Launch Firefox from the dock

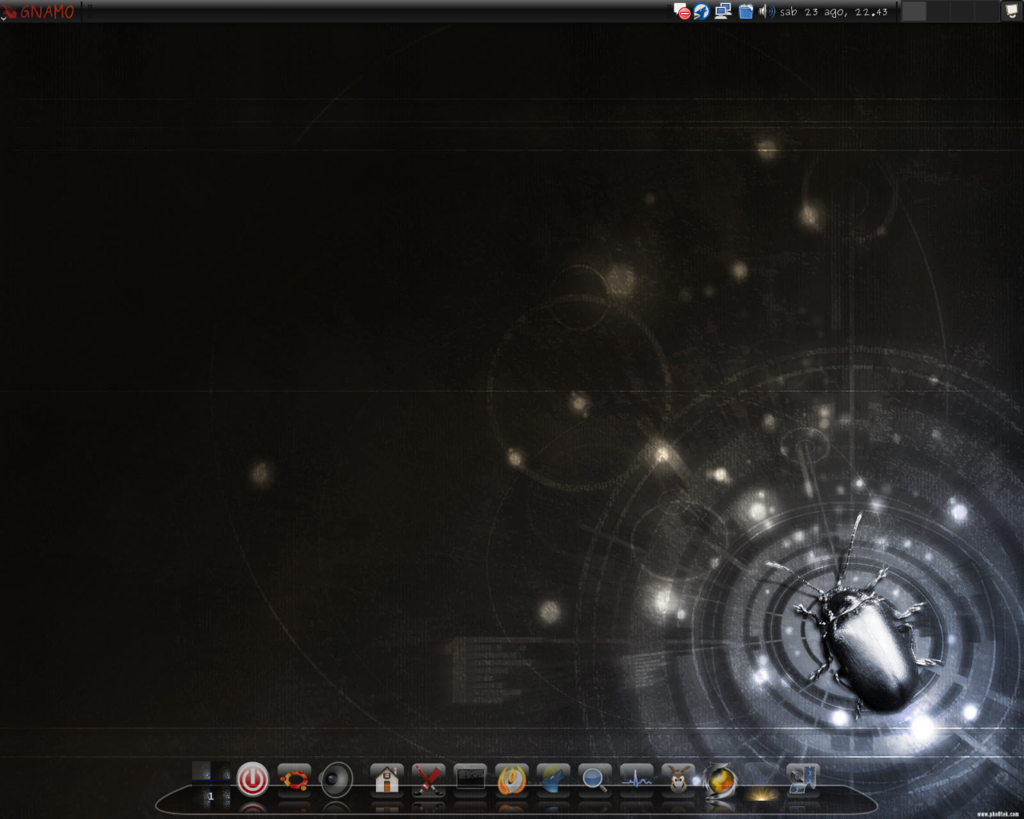pos(512,778)
